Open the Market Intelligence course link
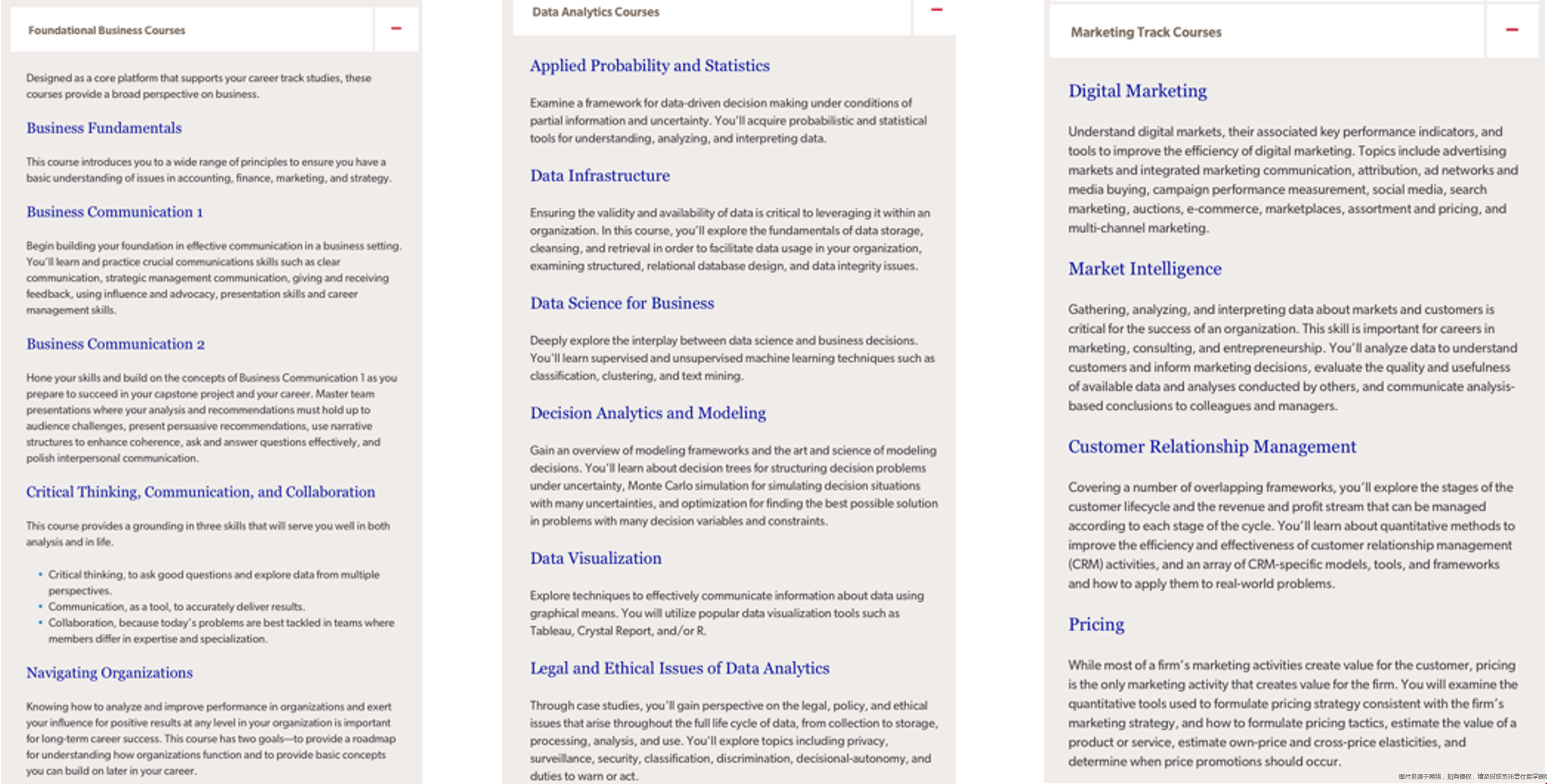 tap(1144, 269)
